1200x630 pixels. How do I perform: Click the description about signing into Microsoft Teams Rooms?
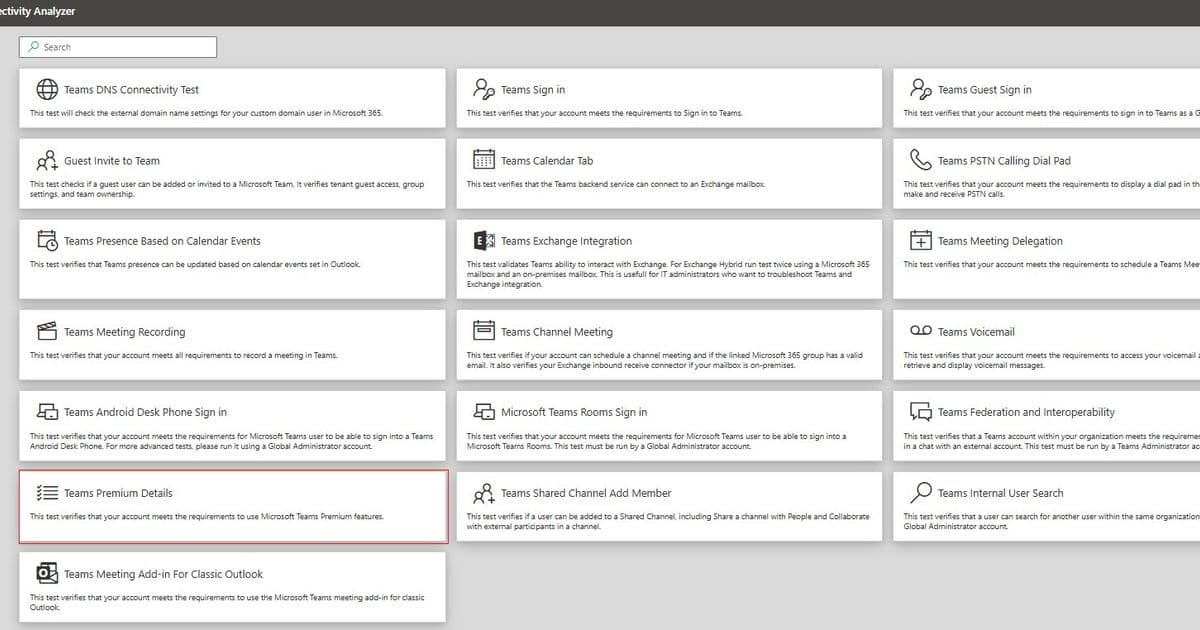[x=657, y=441]
